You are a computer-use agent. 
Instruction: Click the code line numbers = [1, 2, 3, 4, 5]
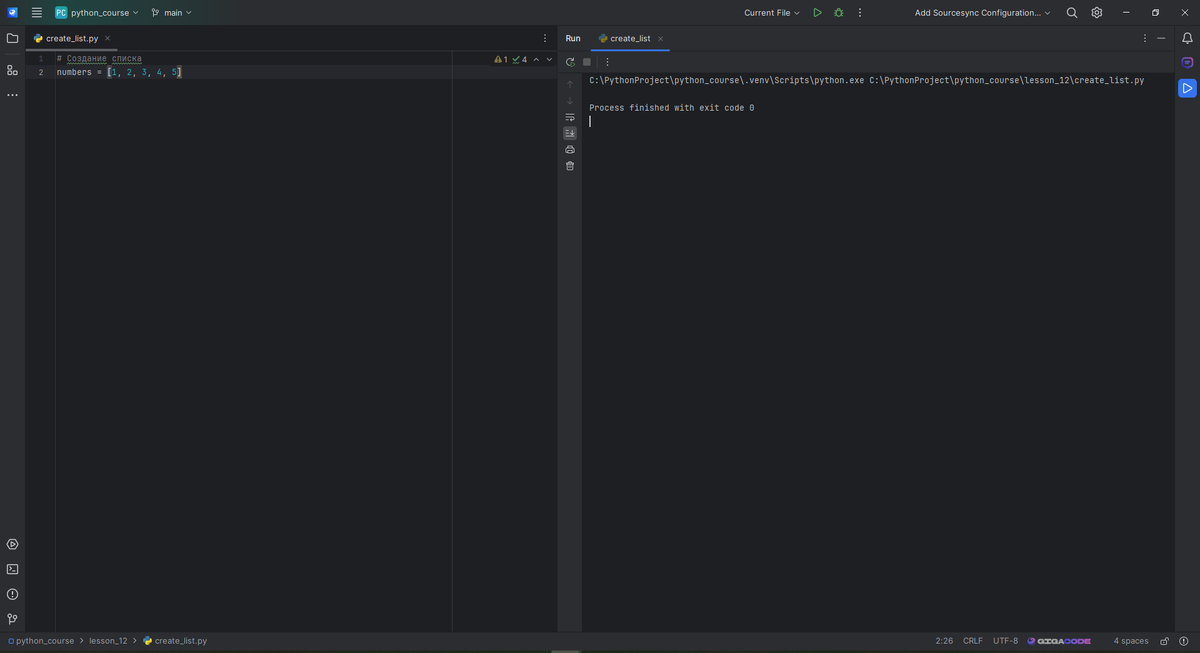[119, 72]
